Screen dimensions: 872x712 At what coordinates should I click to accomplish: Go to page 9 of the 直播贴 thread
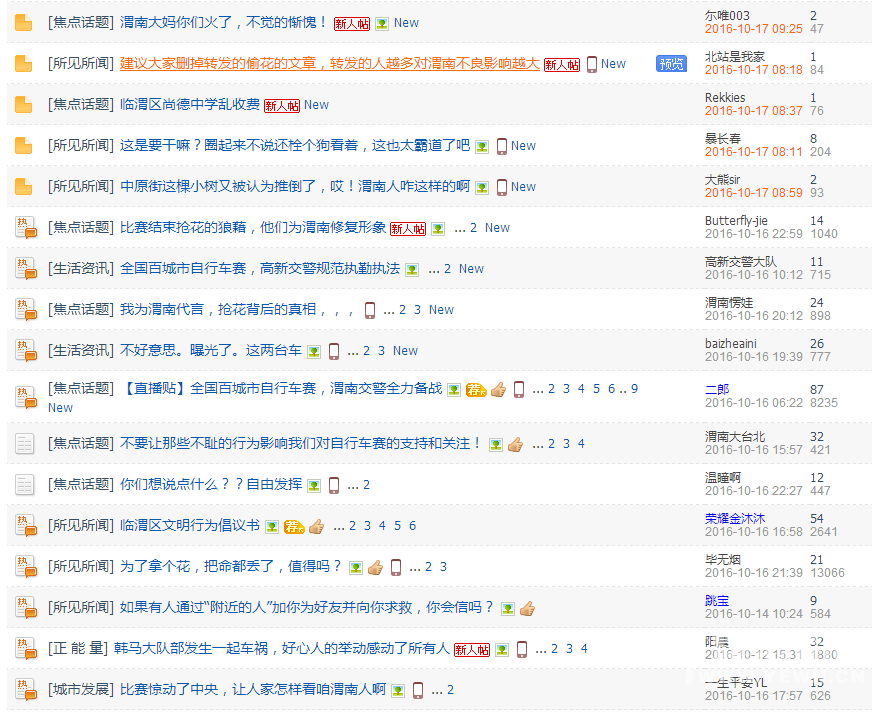pos(634,389)
